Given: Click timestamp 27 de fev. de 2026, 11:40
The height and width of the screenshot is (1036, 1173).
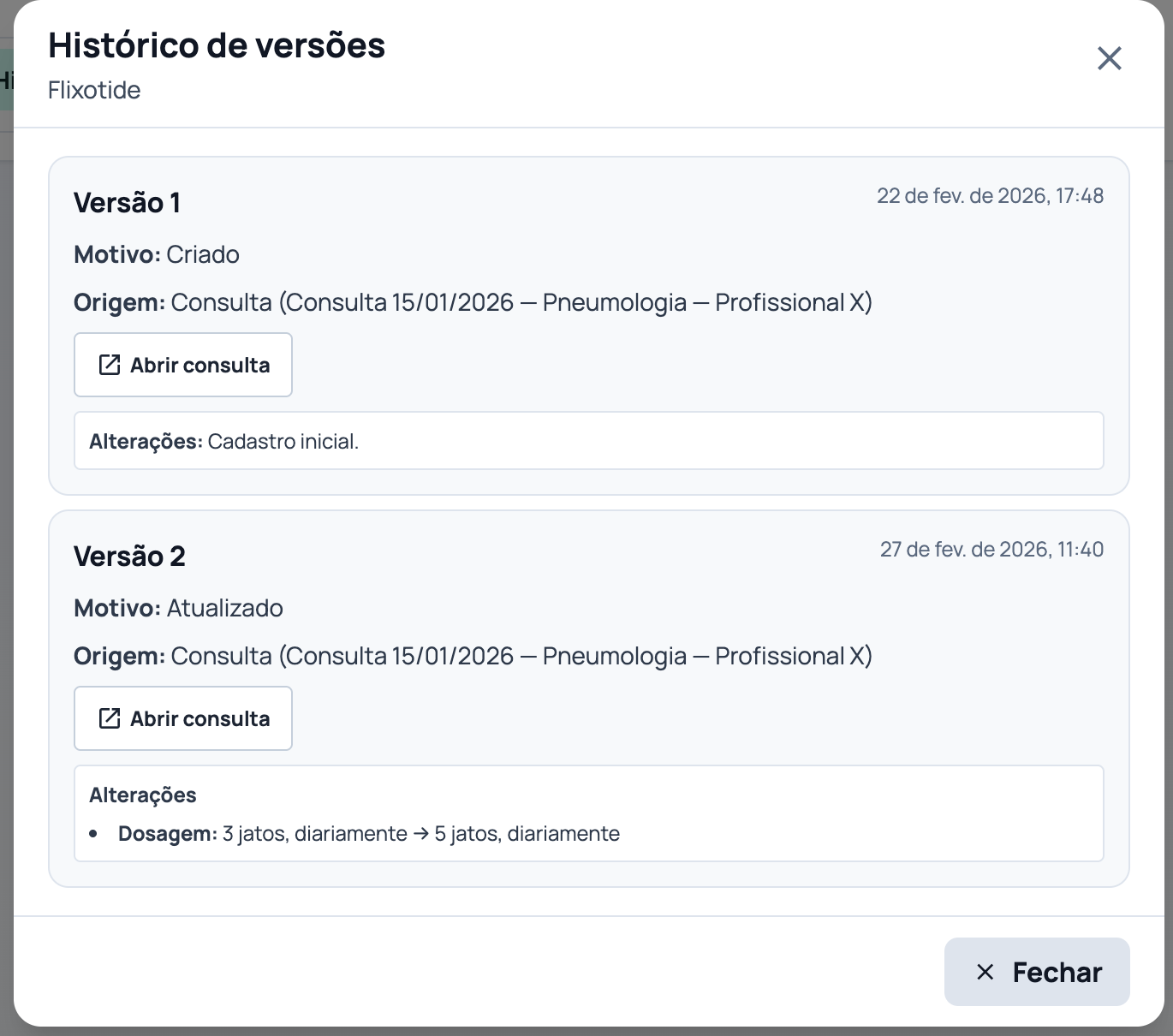Looking at the screenshot, I should 991,550.
